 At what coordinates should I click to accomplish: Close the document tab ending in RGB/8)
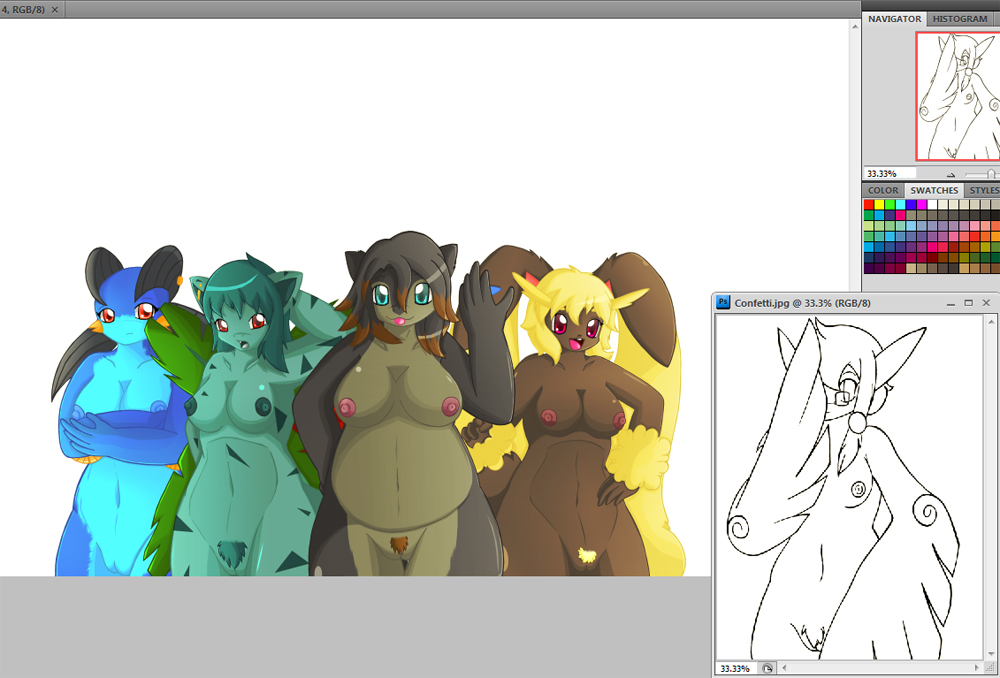[54, 9]
